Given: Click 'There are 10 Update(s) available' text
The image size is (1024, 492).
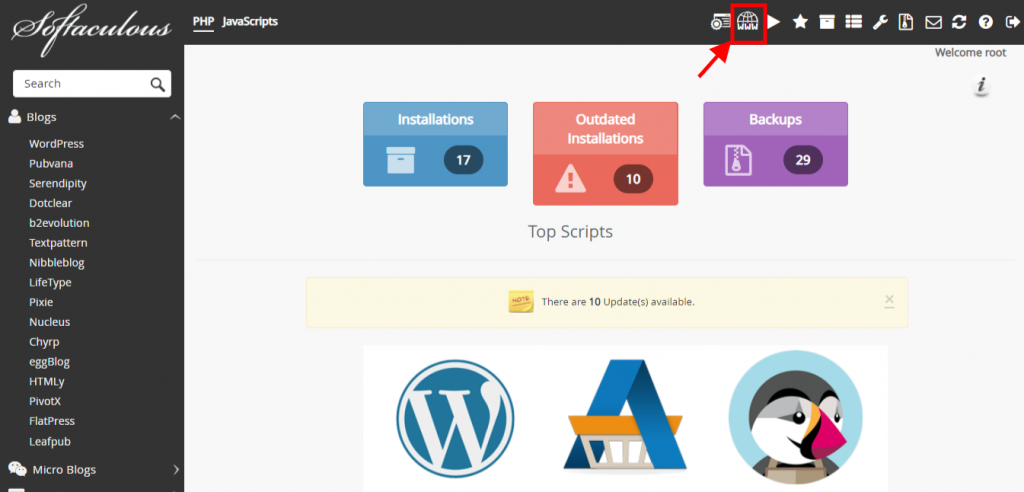Looking at the screenshot, I should click(x=618, y=302).
